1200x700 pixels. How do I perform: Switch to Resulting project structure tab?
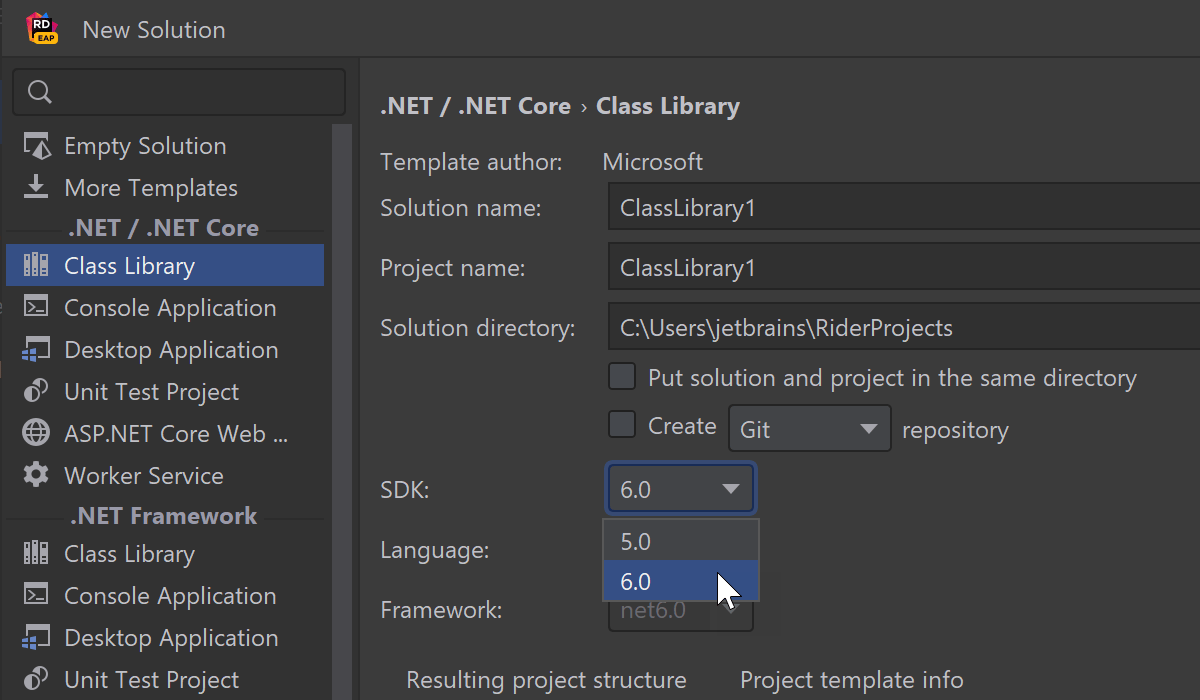[546, 681]
